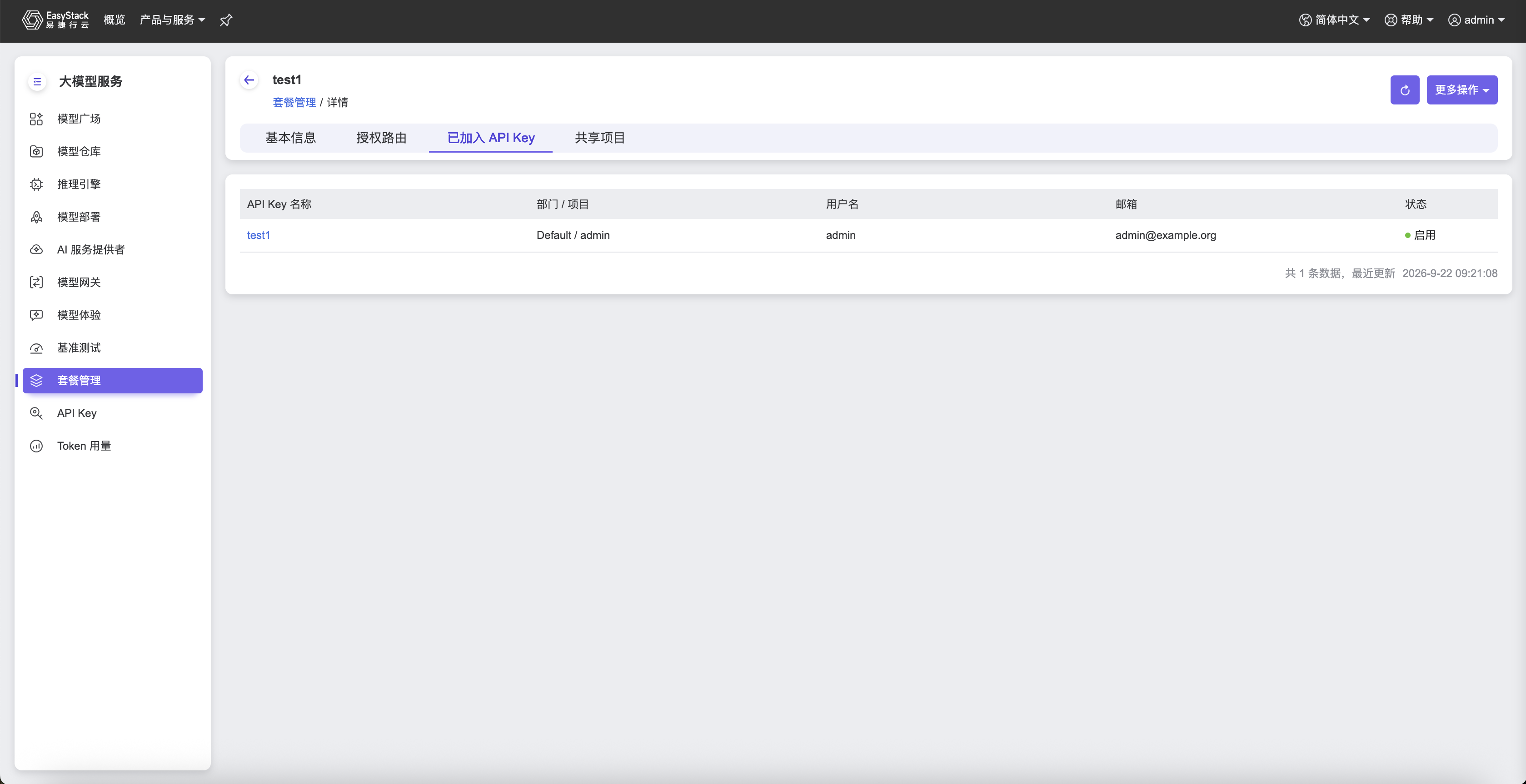Open the 简体中文 language dropdown
This screenshot has width=1526, height=784.
[1335, 20]
